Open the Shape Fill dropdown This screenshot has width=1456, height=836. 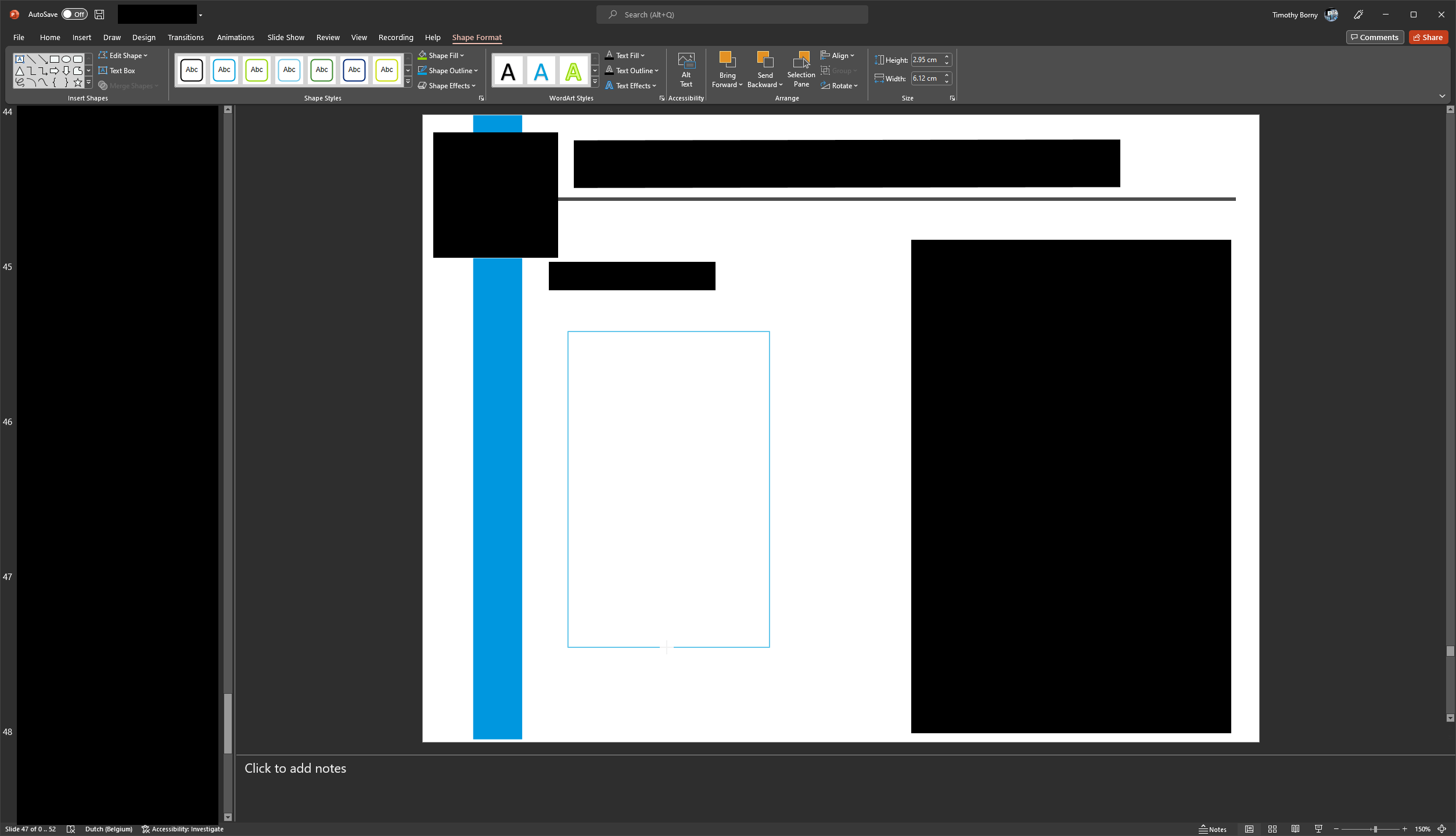pyautogui.click(x=441, y=56)
